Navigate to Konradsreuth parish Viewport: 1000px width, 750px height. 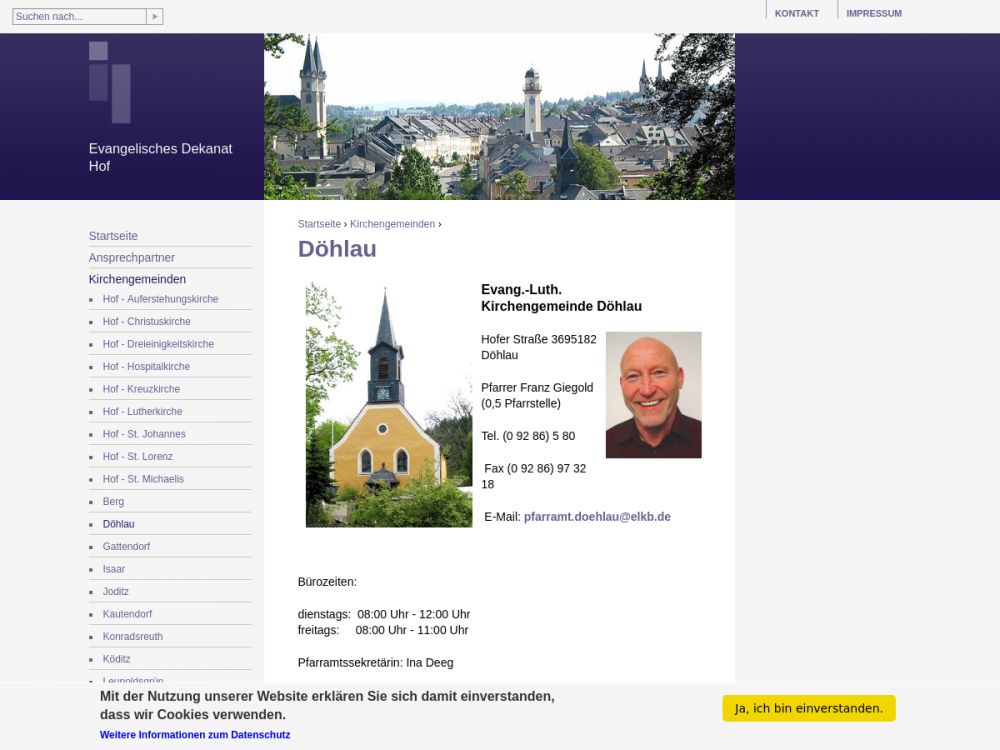click(x=132, y=637)
